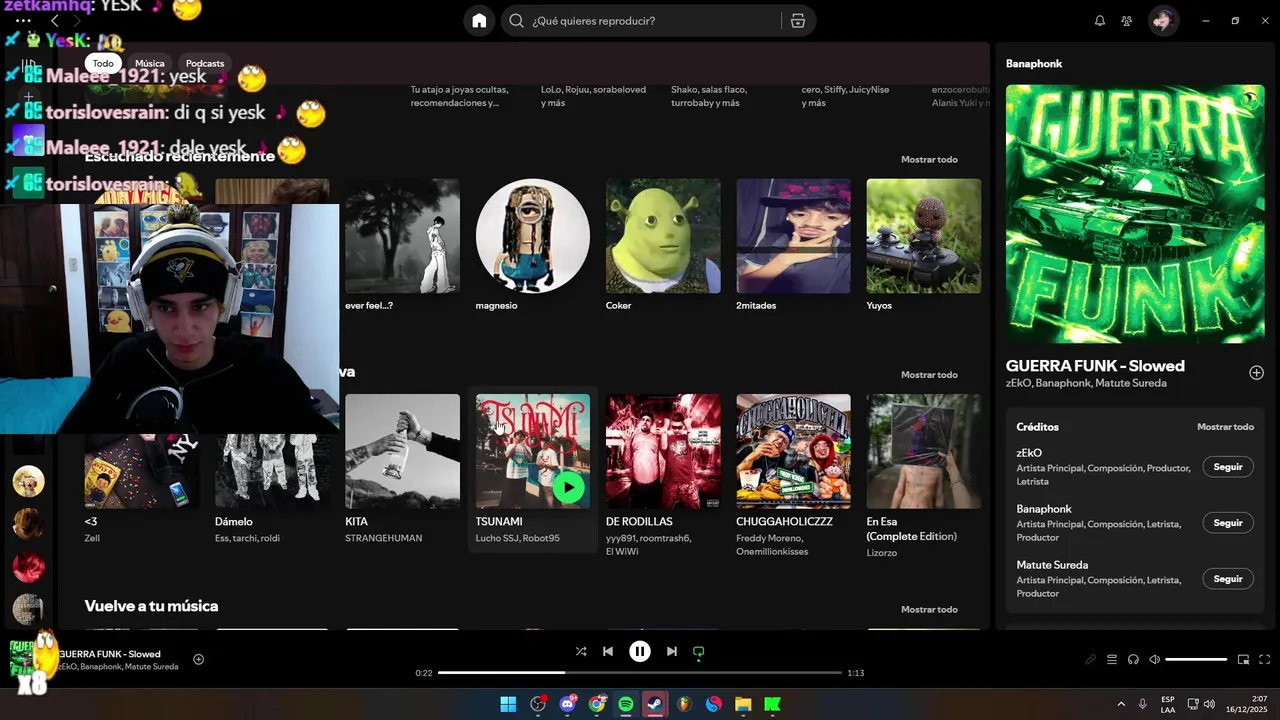Show all for Vuelve a tu música

(929, 610)
